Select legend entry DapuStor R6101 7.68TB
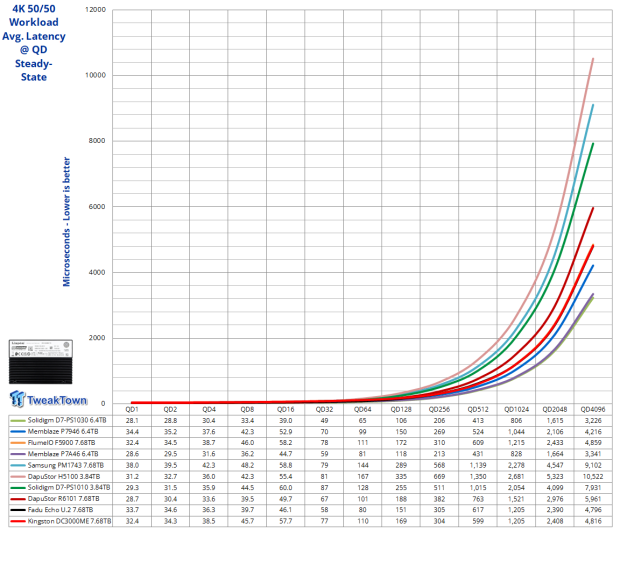 point(63,499)
